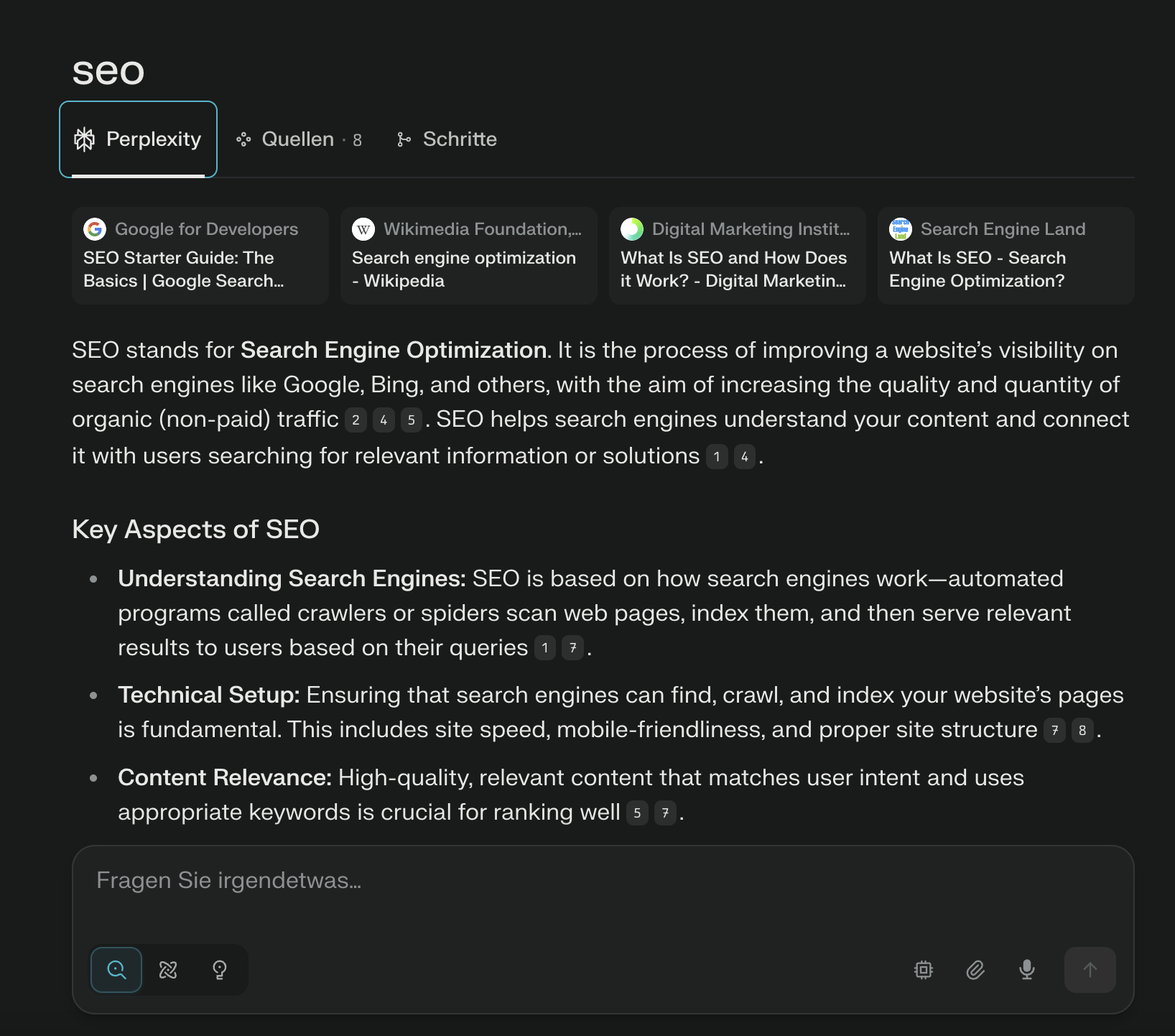Click citation 4 after organic traffic
Image resolution: width=1175 pixels, height=1036 pixels.
point(384,420)
